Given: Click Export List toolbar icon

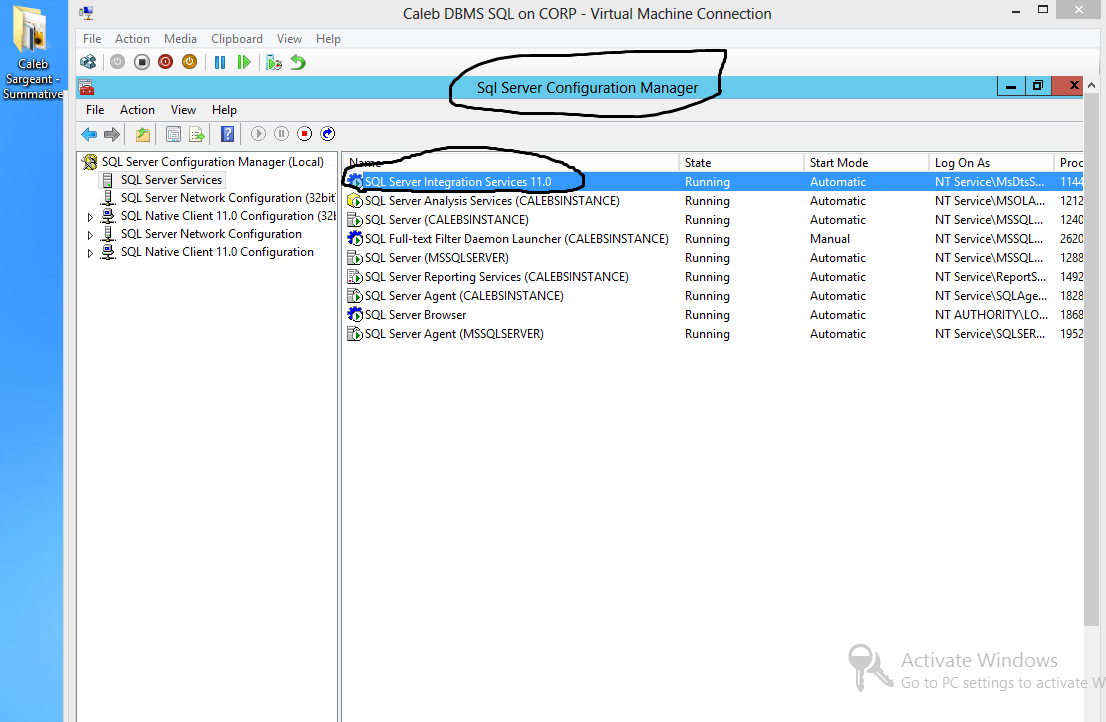Looking at the screenshot, I should coord(197,134).
